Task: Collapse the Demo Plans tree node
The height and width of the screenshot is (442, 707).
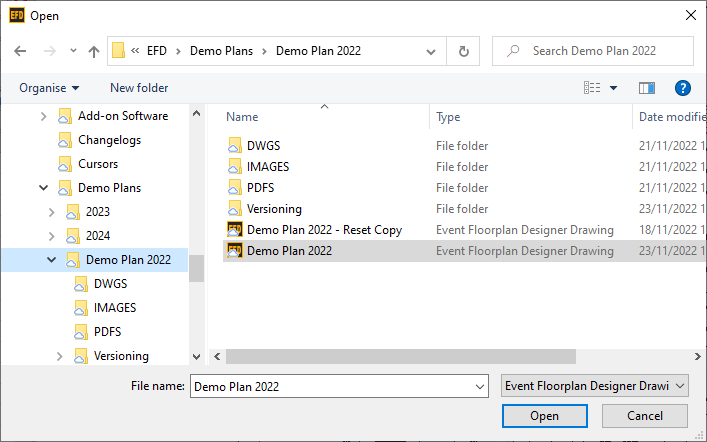Action: tap(43, 188)
